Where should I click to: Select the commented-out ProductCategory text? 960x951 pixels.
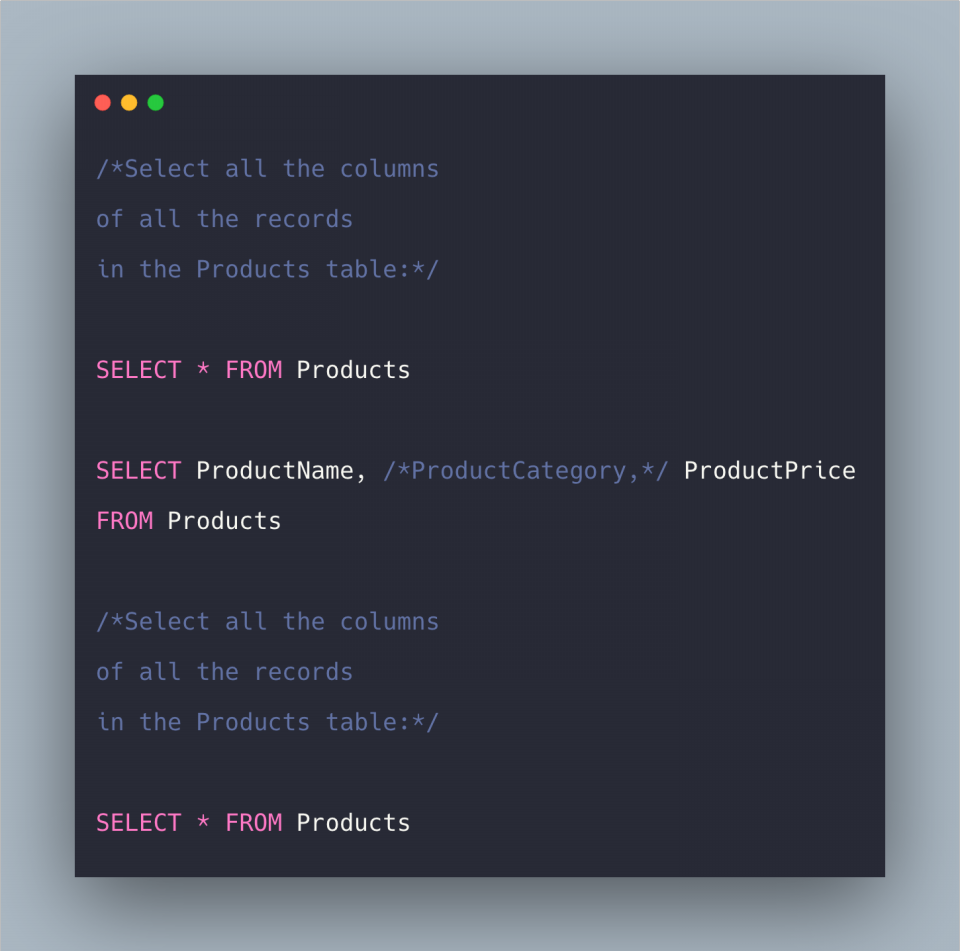(526, 471)
